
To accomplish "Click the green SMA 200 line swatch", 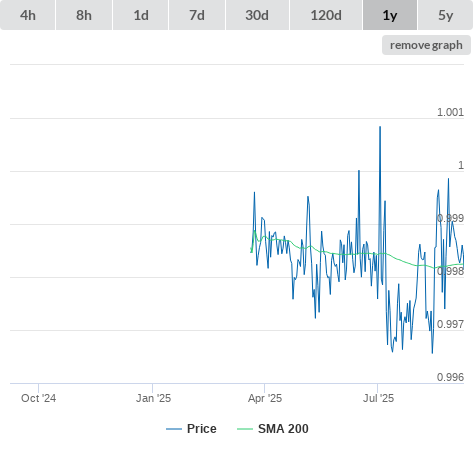I will coord(245,429).
